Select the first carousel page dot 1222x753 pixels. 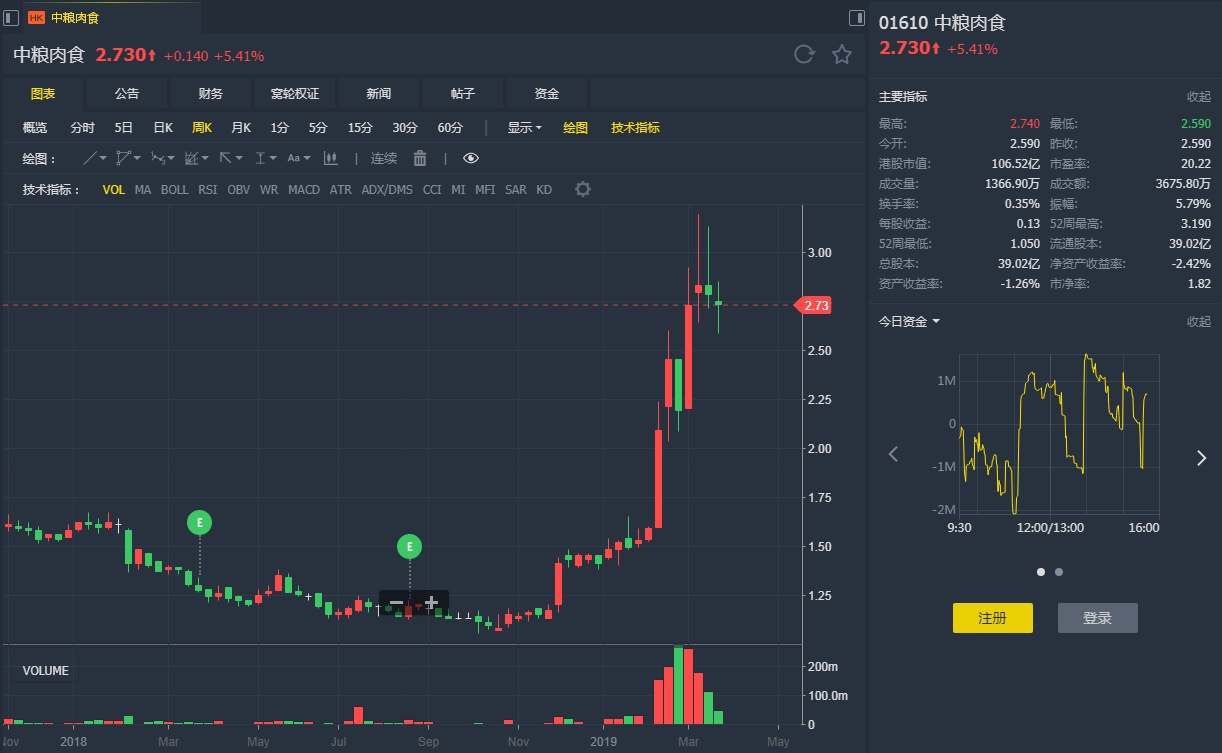point(1041,572)
